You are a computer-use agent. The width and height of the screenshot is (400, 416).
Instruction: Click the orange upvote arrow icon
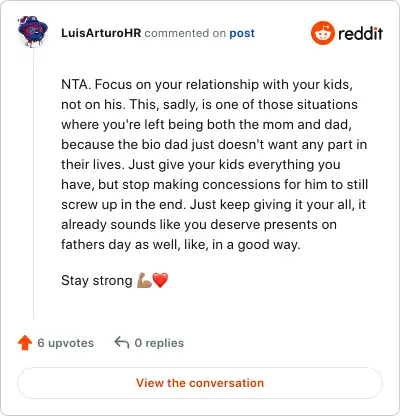25,343
